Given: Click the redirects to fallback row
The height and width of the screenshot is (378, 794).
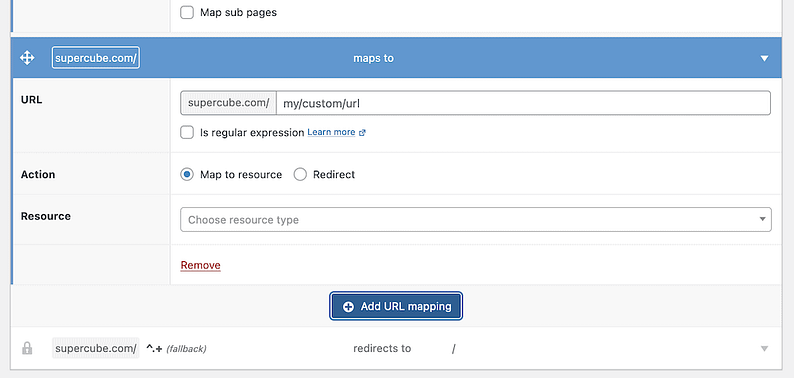Looking at the screenshot, I should (x=396, y=349).
